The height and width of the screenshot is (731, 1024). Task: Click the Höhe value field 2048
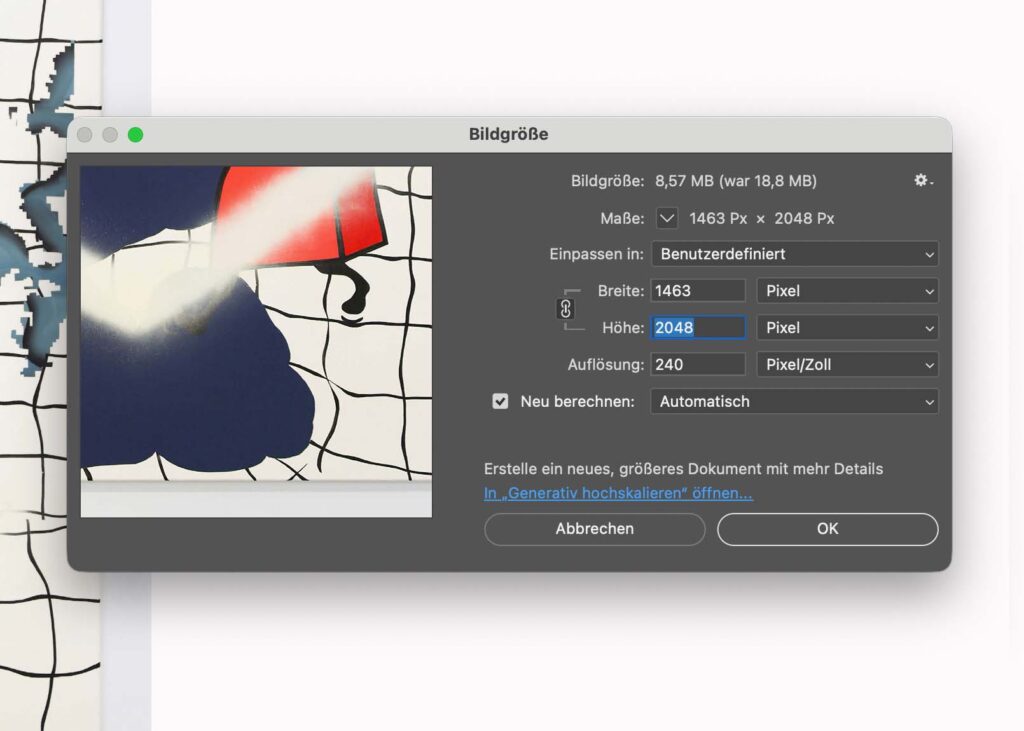pyautogui.click(x=698, y=328)
